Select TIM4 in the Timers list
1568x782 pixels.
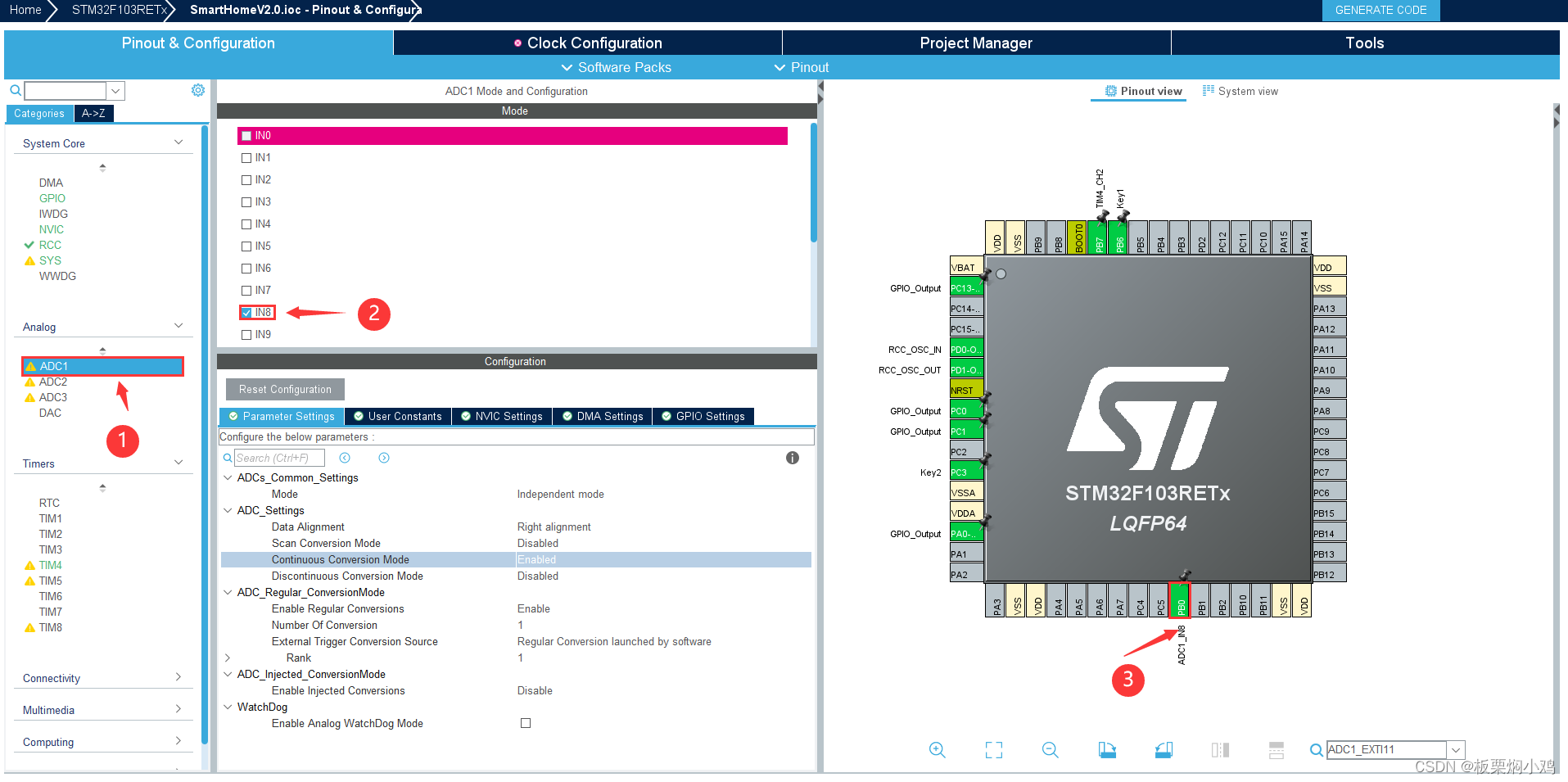[50, 565]
